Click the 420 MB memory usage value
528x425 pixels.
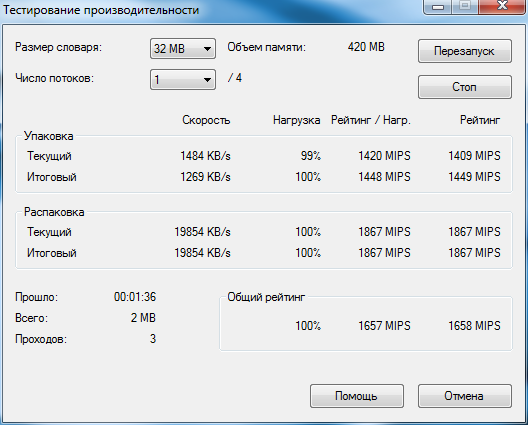coord(366,47)
